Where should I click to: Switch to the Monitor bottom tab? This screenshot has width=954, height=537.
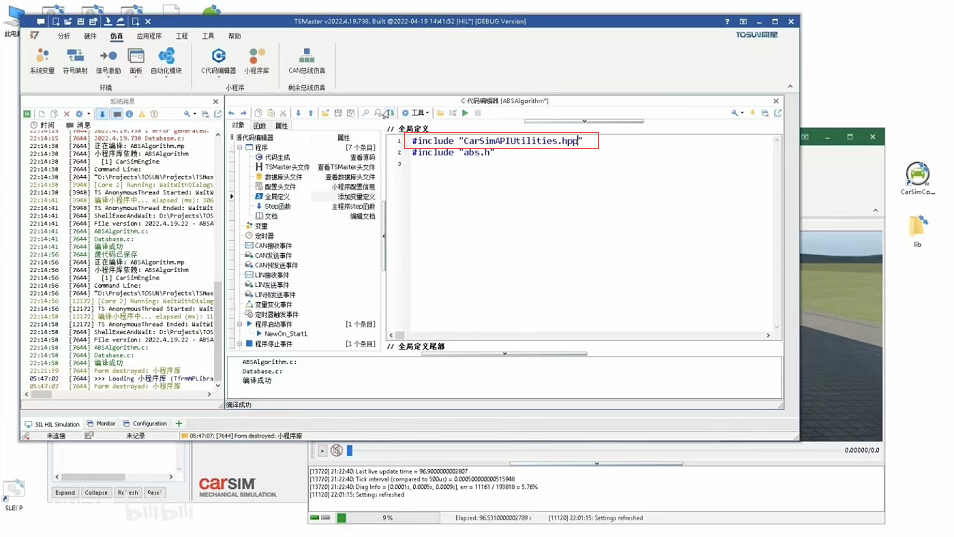click(101, 424)
